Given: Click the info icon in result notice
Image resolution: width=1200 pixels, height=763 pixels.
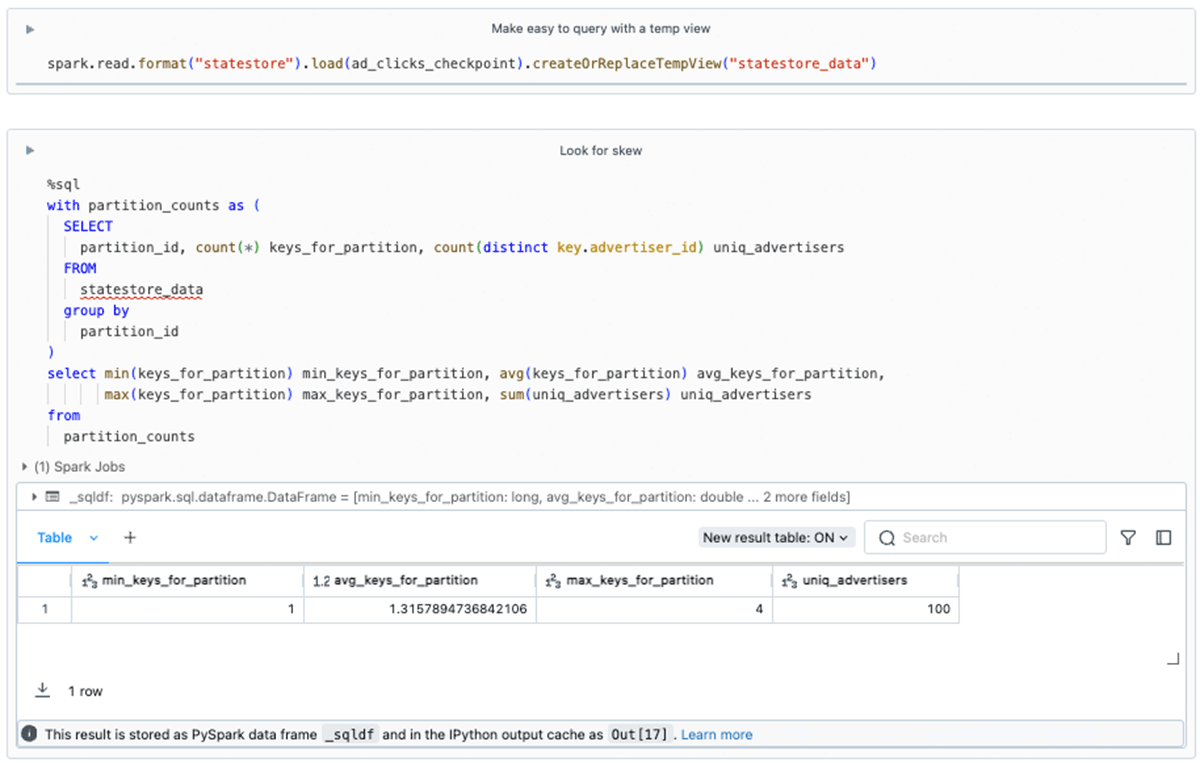Looking at the screenshot, I should coord(30,734).
